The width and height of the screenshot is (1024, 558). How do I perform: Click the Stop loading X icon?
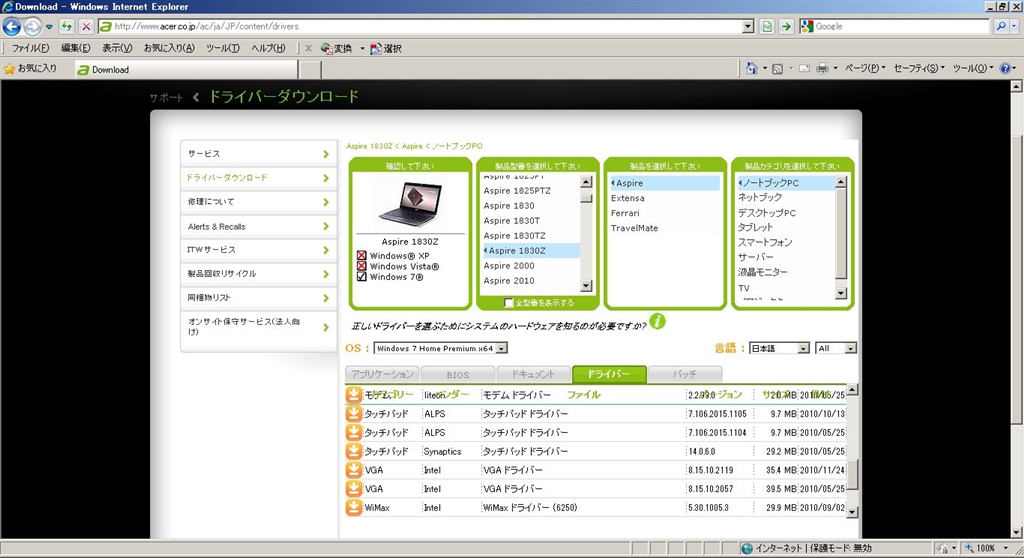(x=86, y=26)
